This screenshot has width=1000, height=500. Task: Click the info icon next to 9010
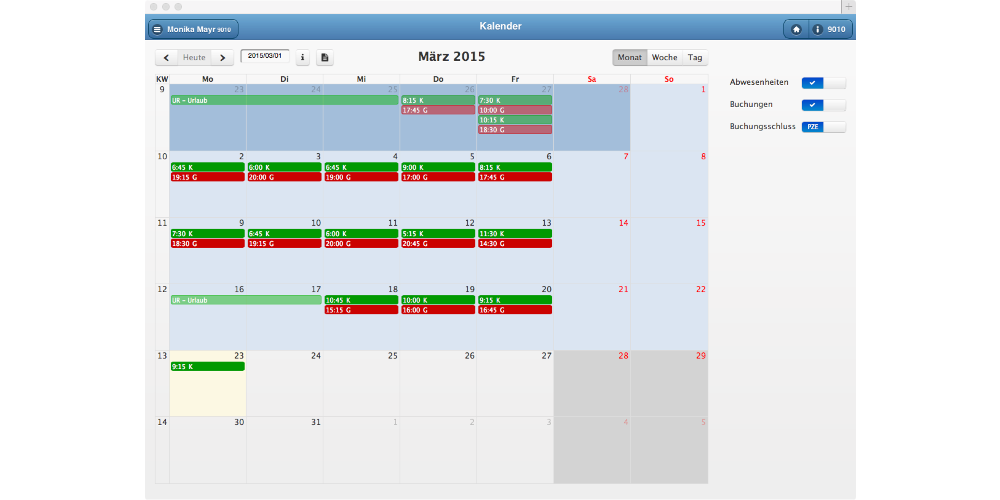pos(818,30)
